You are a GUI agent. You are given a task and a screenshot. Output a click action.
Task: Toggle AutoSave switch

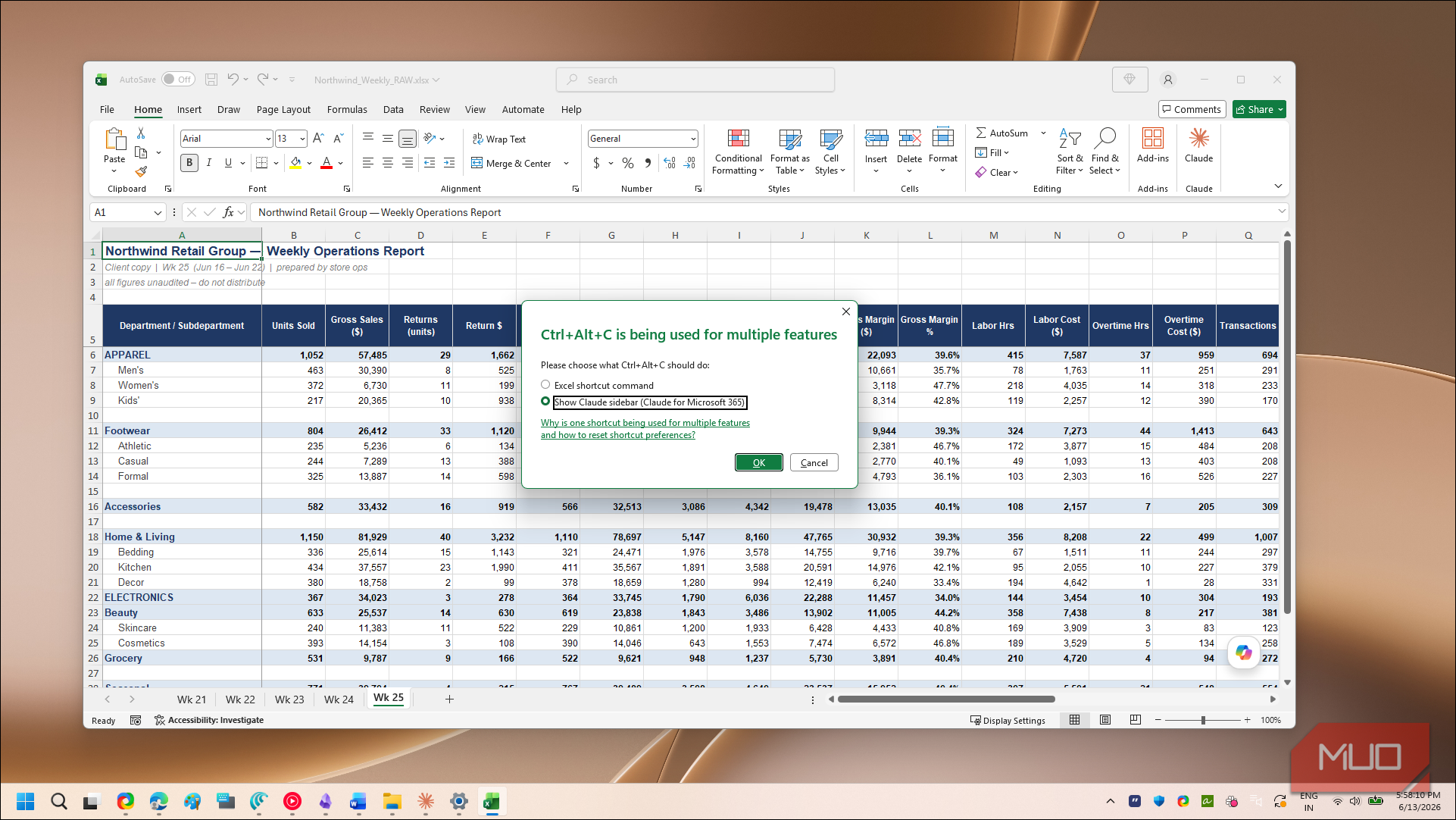coord(178,80)
